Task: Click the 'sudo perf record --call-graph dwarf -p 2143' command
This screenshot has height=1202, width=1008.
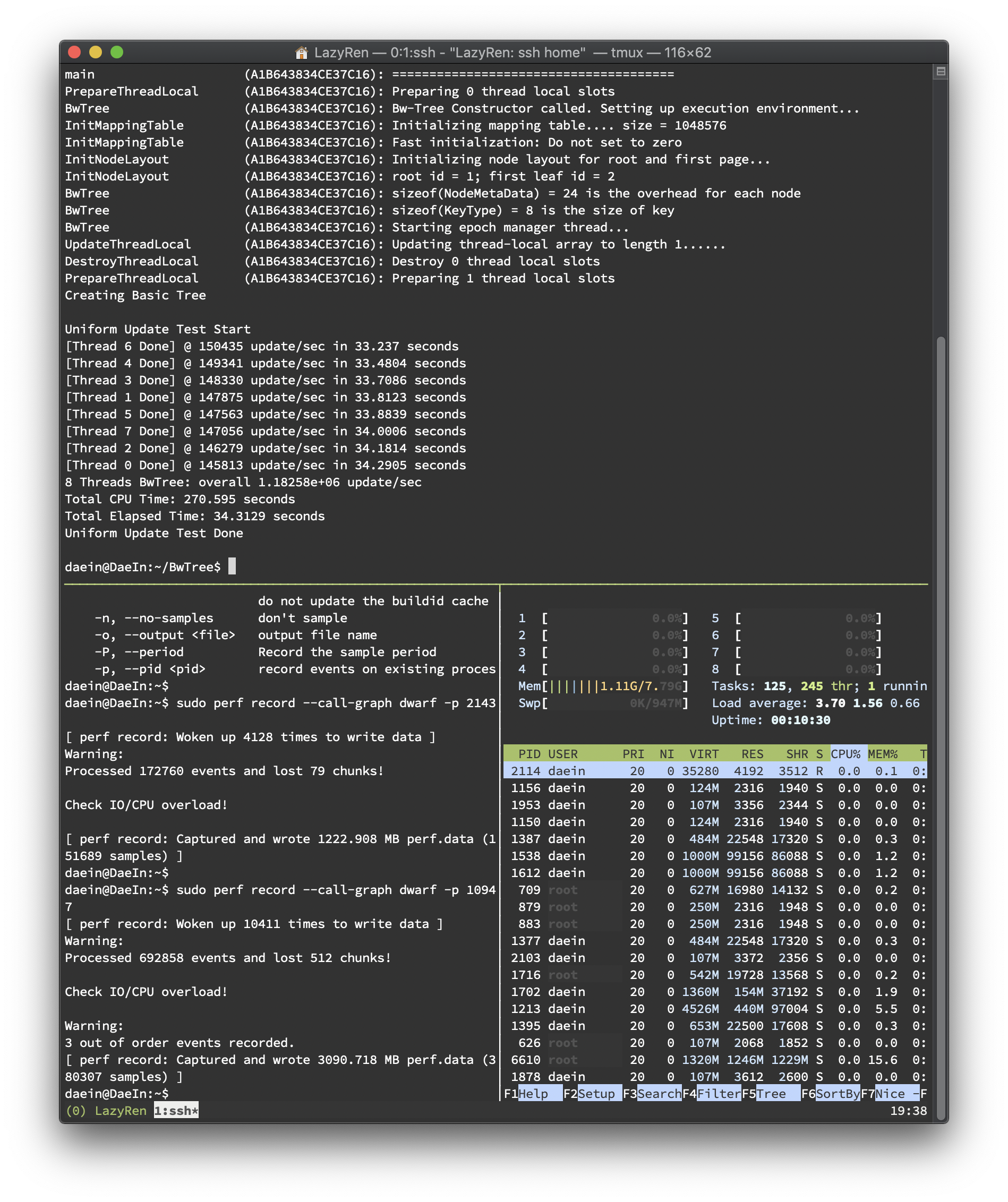Action: [336, 703]
